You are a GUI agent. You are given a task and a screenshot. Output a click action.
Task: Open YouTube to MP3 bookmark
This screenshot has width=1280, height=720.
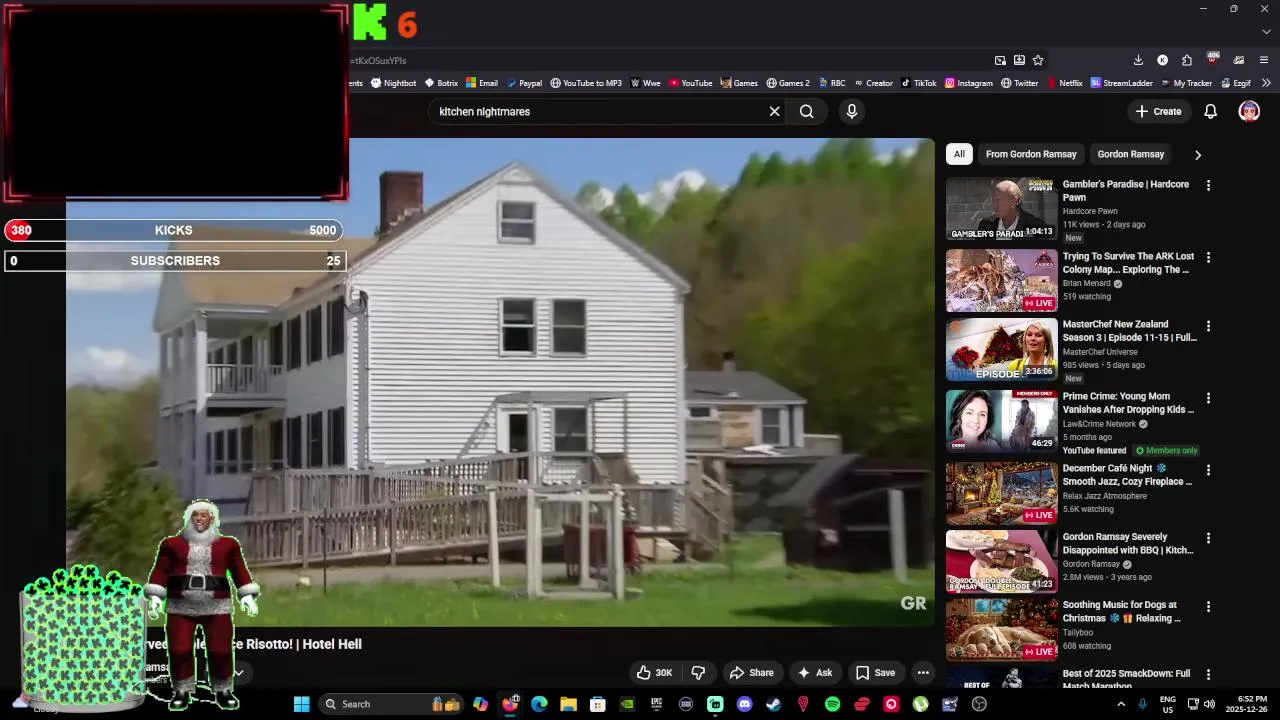pos(586,83)
